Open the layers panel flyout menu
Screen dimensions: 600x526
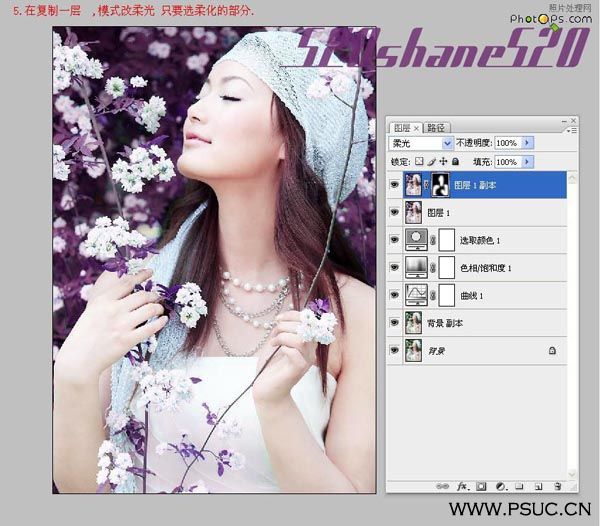[572, 130]
